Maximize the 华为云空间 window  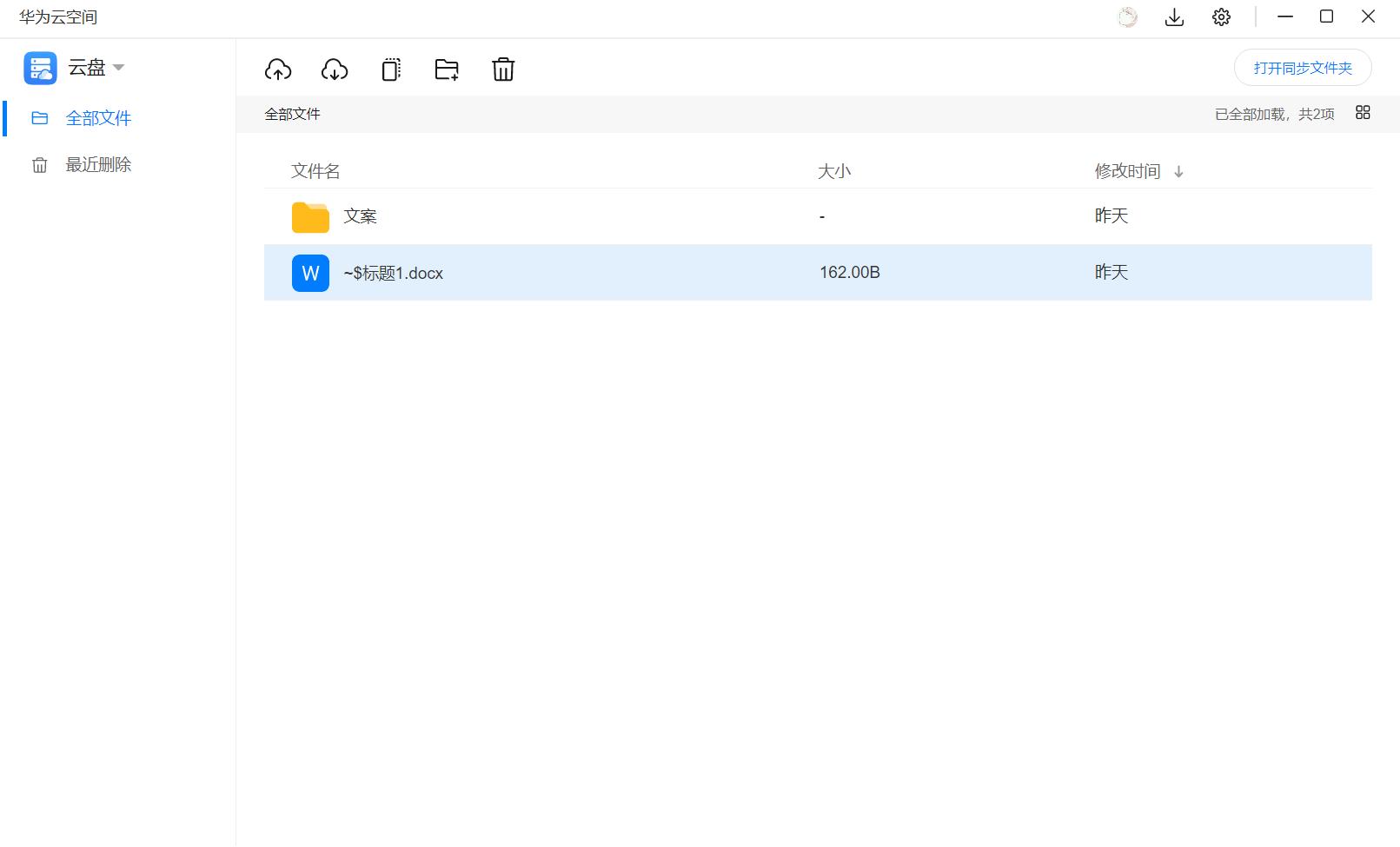point(1327,17)
